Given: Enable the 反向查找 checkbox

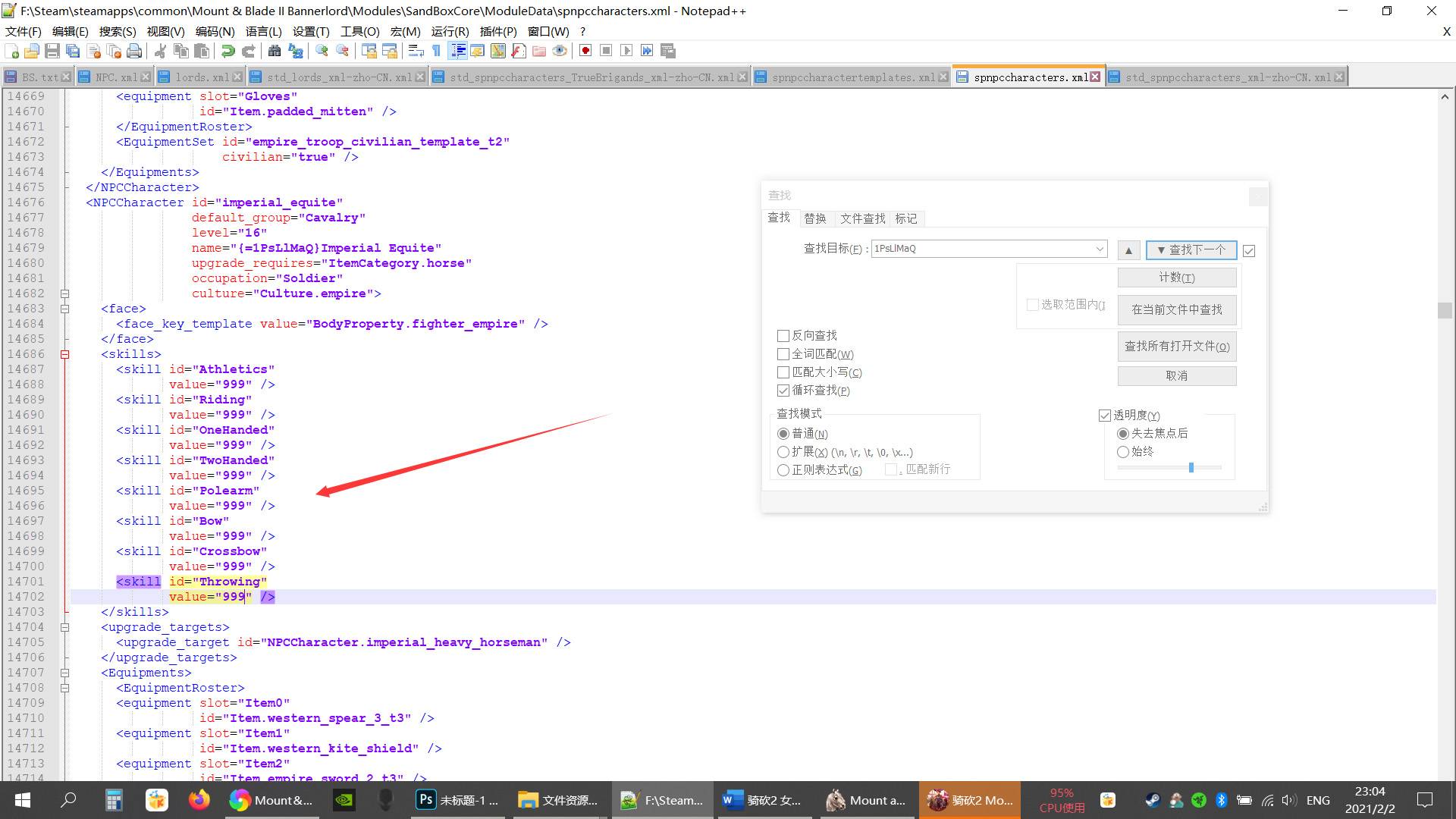Looking at the screenshot, I should tap(783, 335).
